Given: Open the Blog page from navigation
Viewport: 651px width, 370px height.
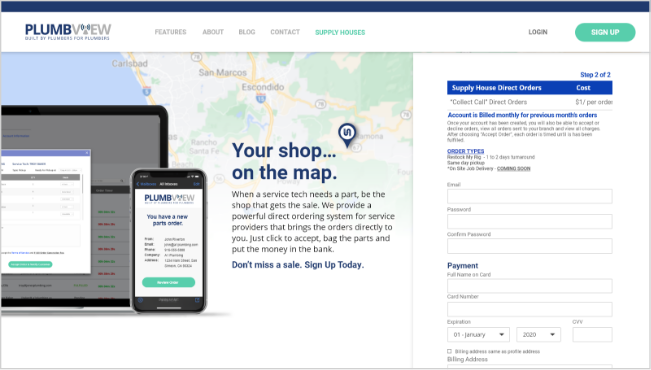Looking at the screenshot, I should click(x=247, y=32).
